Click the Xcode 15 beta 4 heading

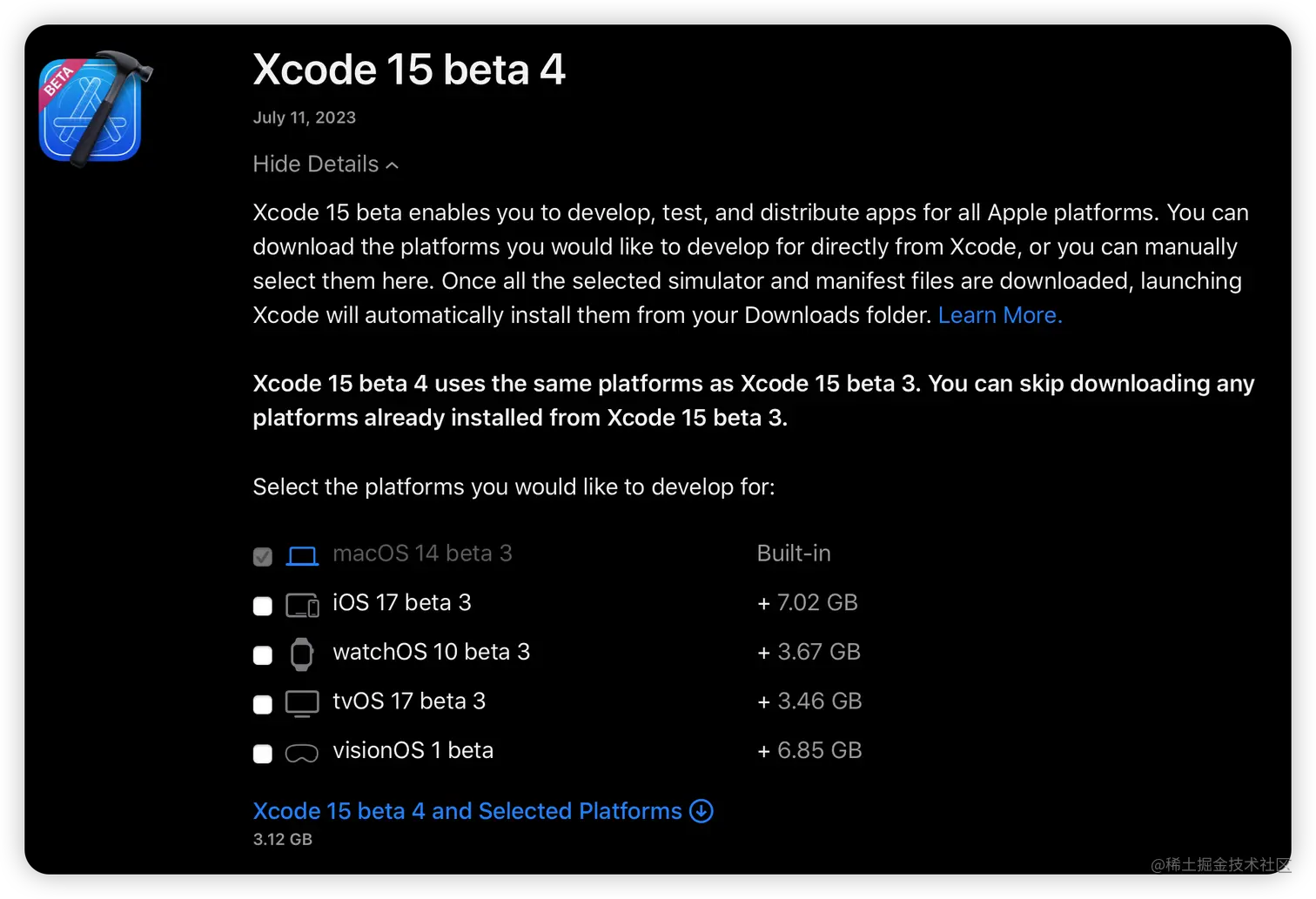coord(409,70)
